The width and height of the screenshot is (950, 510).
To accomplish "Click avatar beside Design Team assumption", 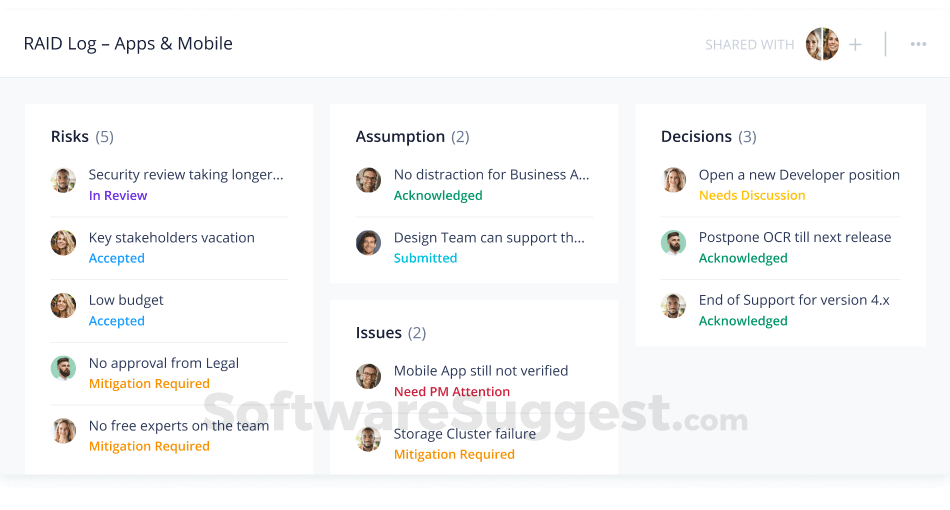I will 368,243.
